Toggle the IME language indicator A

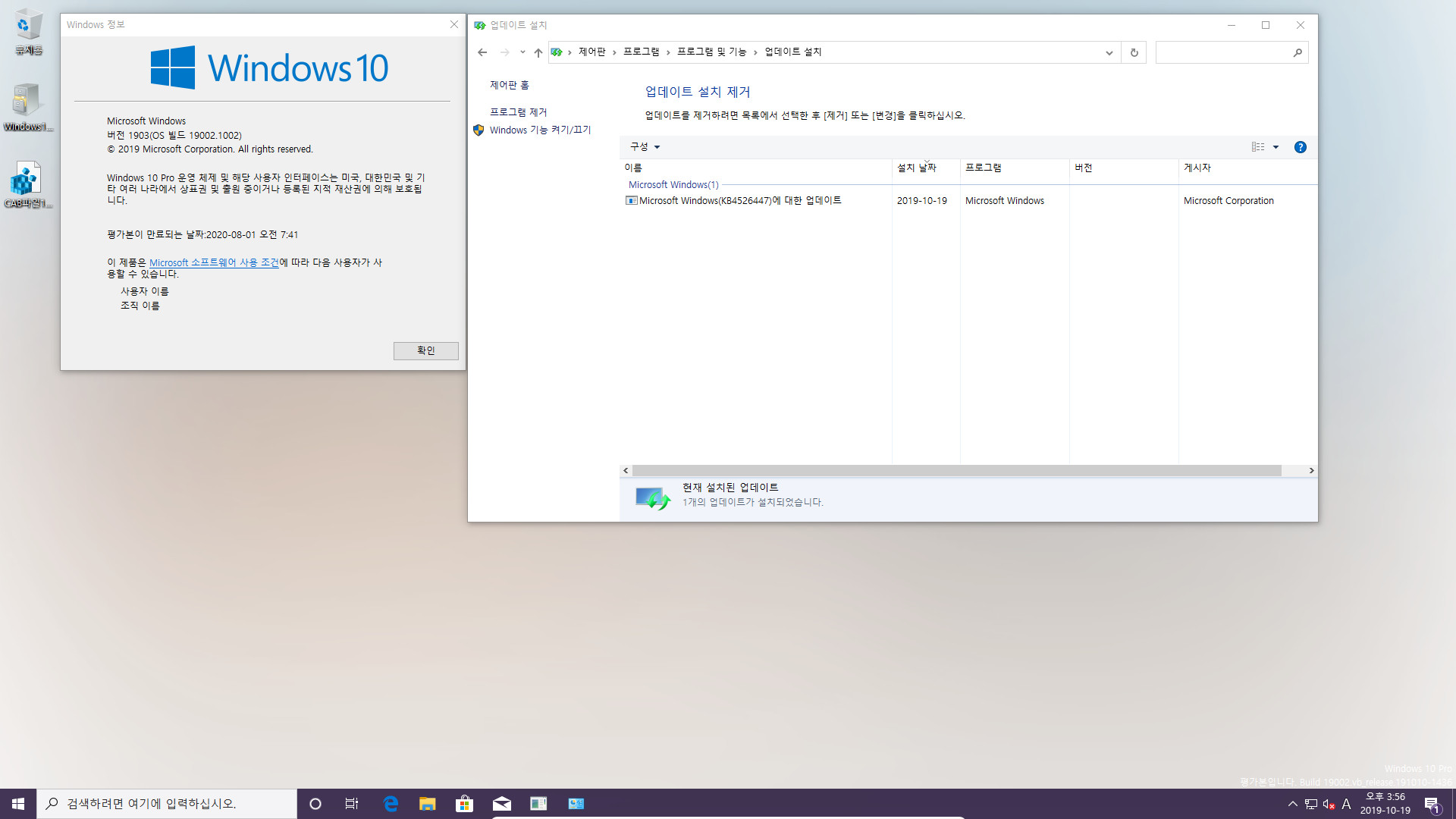coord(1347,804)
